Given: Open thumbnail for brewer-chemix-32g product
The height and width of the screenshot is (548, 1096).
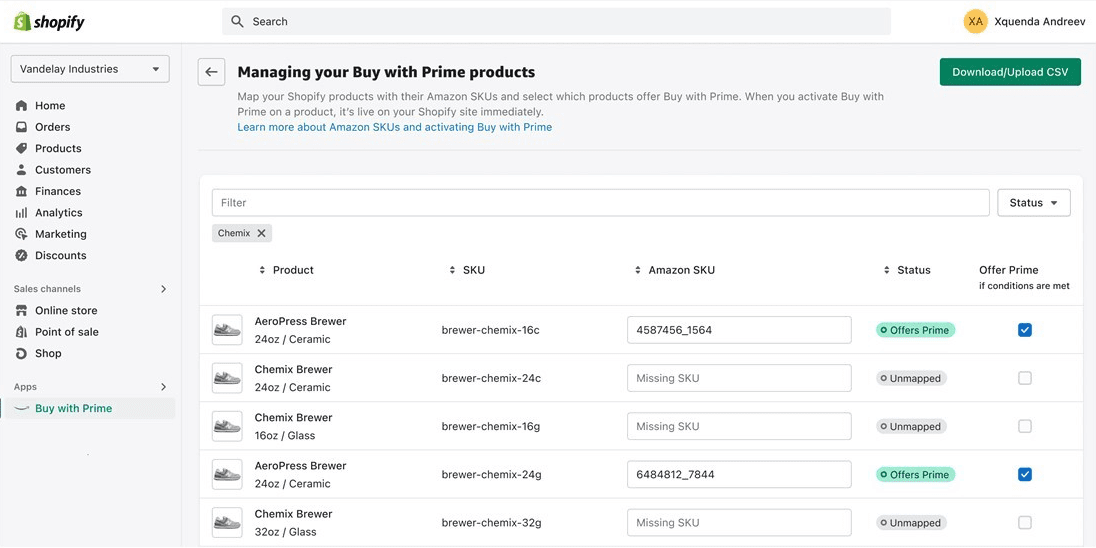Looking at the screenshot, I should [227, 523].
